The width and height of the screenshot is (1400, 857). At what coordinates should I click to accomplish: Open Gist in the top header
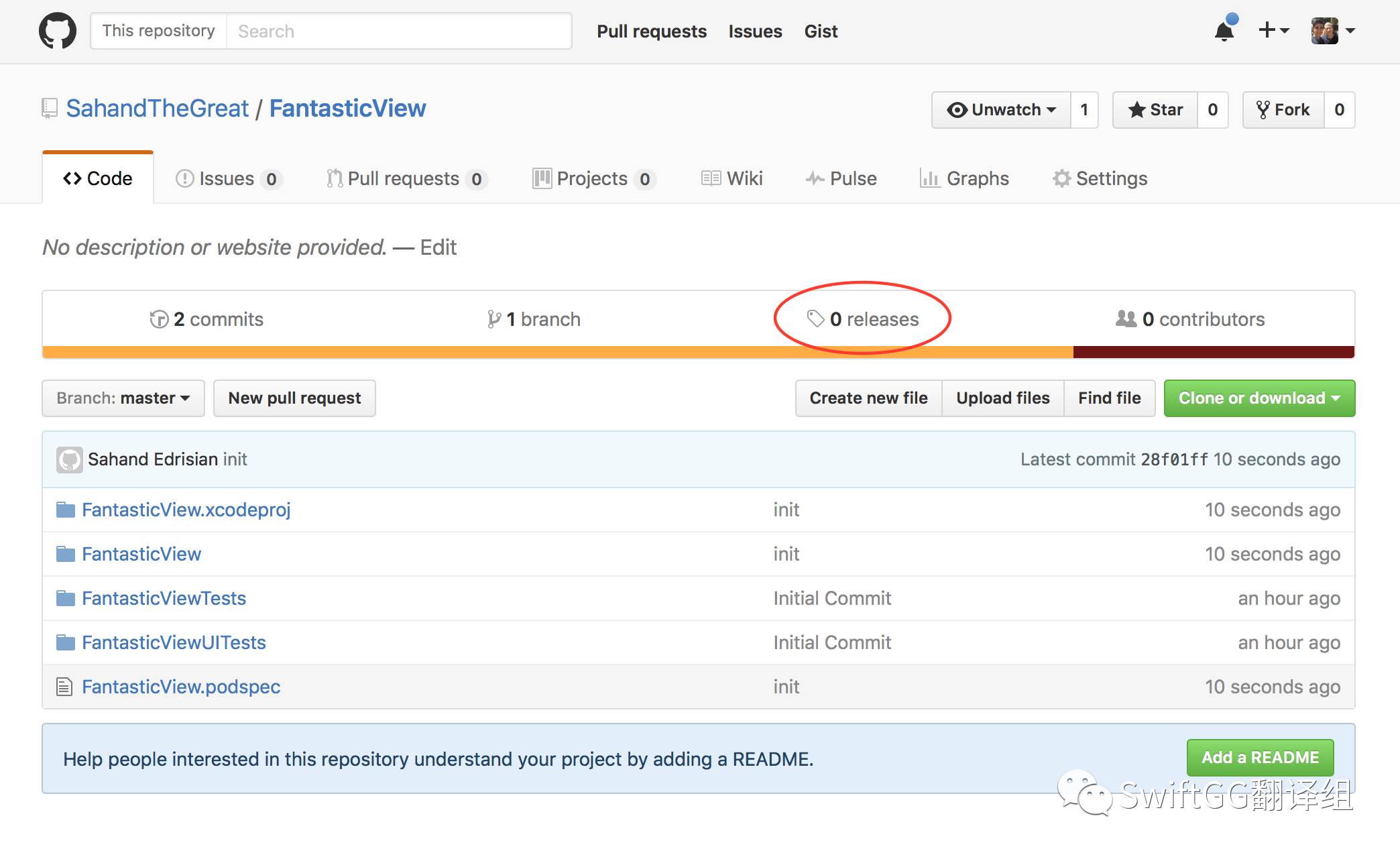coord(821,32)
